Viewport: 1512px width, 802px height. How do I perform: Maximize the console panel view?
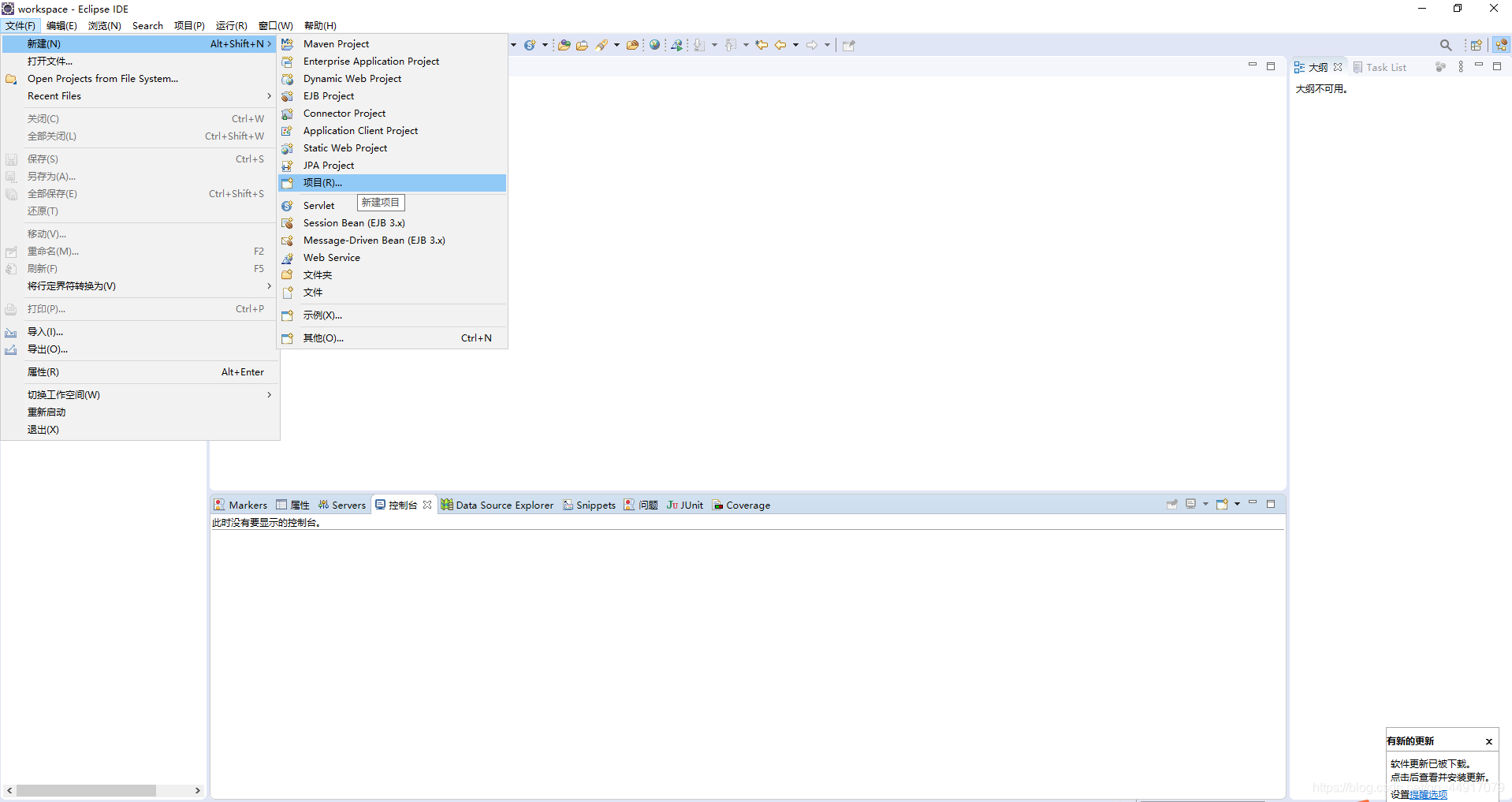(x=1271, y=504)
